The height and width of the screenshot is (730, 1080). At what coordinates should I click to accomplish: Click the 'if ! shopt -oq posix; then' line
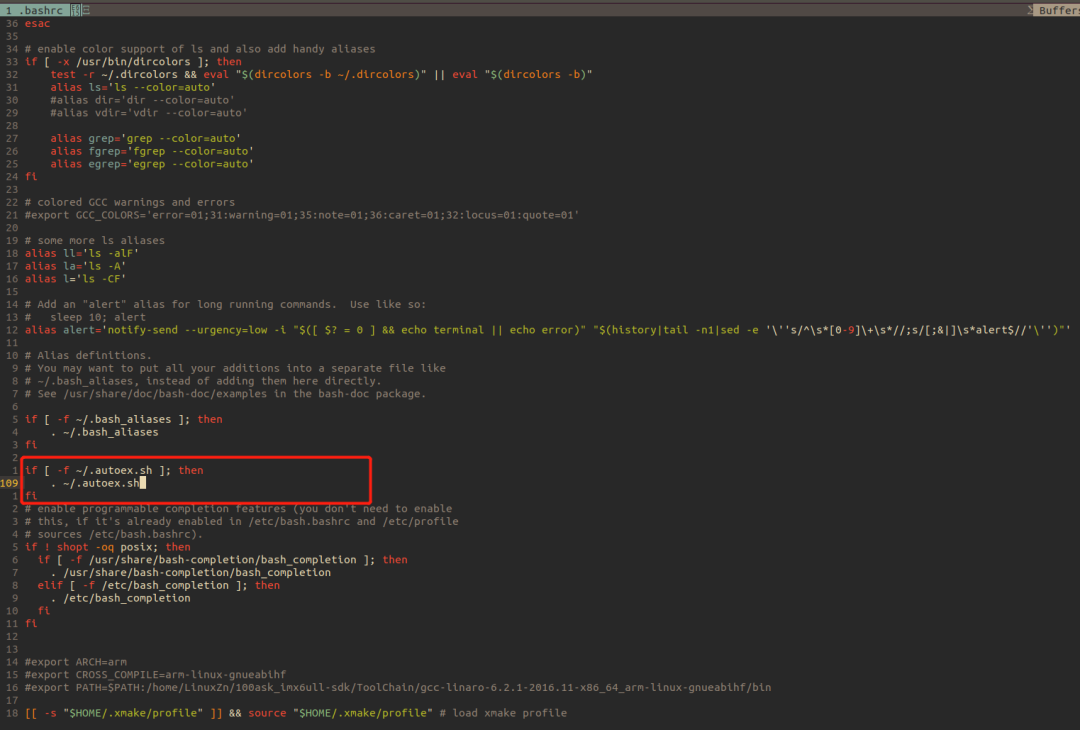(107, 547)
